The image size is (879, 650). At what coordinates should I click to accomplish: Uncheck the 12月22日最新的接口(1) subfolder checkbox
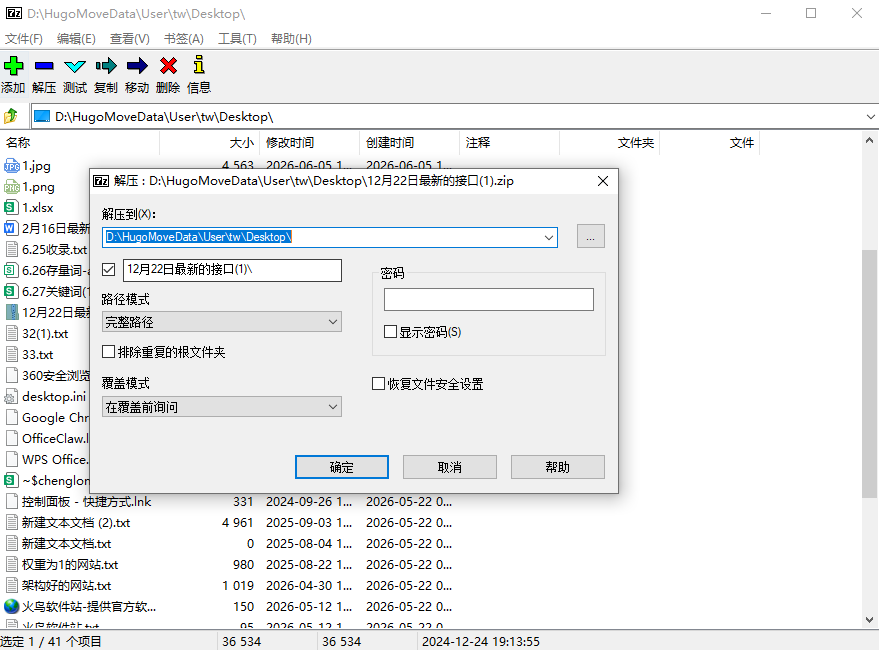pyautogui.click(x=109, y=270)
